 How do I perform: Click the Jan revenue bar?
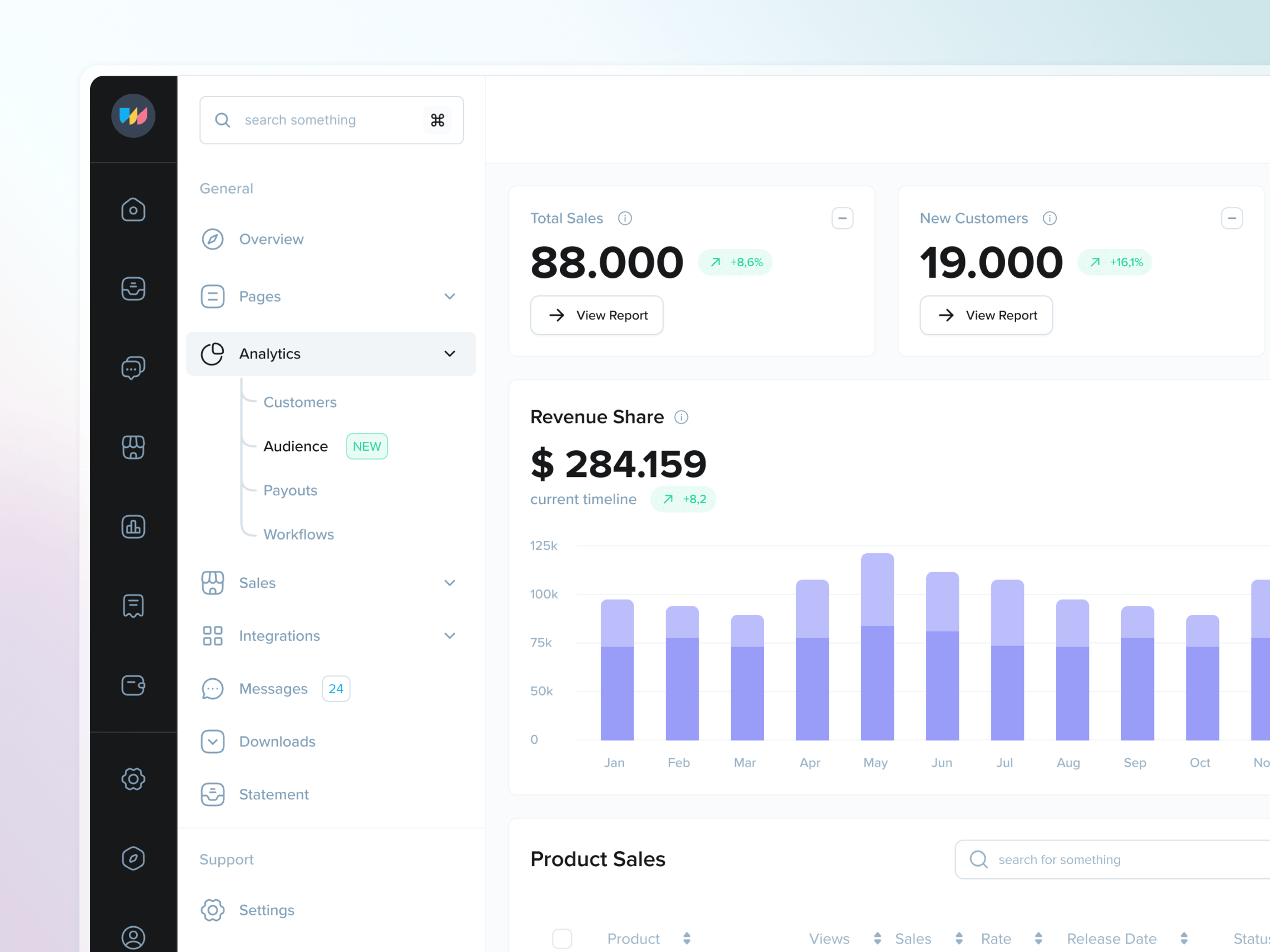617,670
